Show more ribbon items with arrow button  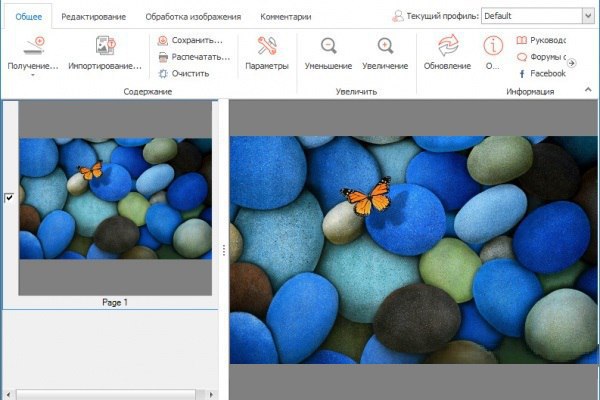[x=571, y=63]
